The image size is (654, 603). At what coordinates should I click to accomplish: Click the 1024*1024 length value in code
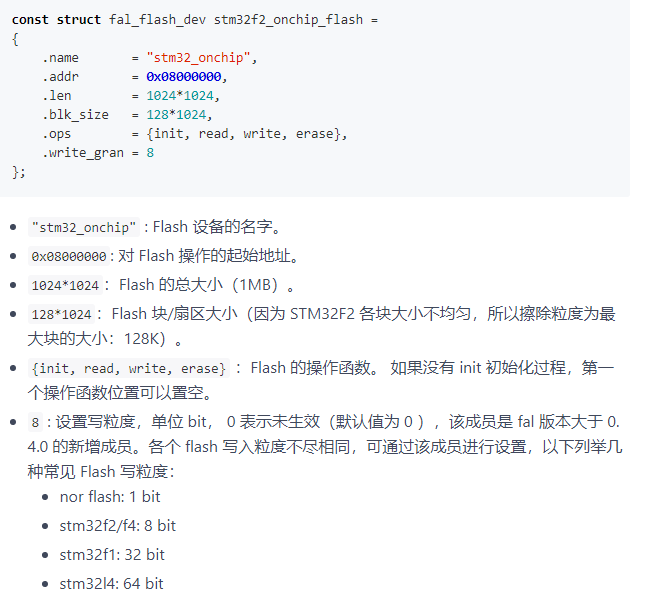coord(180,96)
